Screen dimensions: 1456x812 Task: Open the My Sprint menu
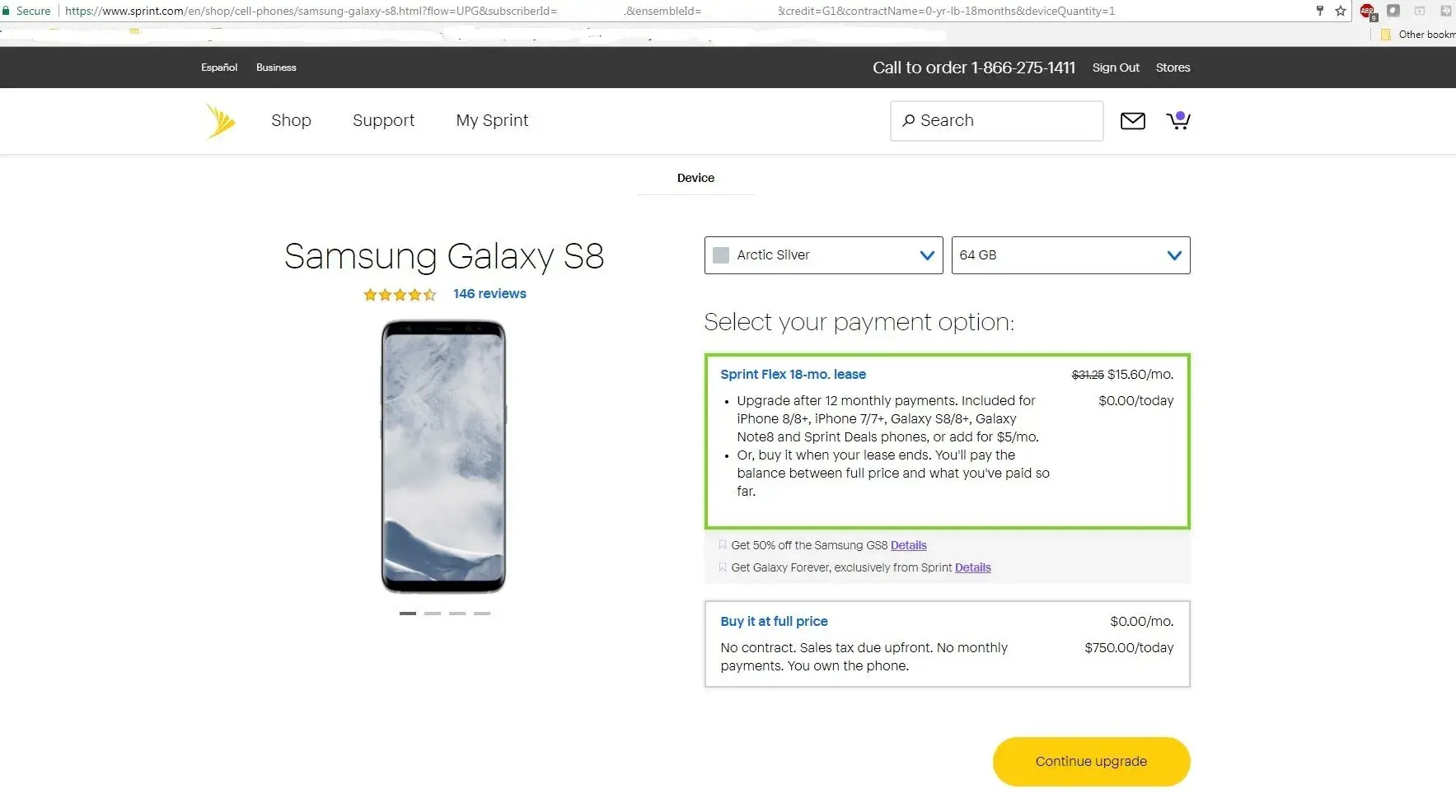492,120
